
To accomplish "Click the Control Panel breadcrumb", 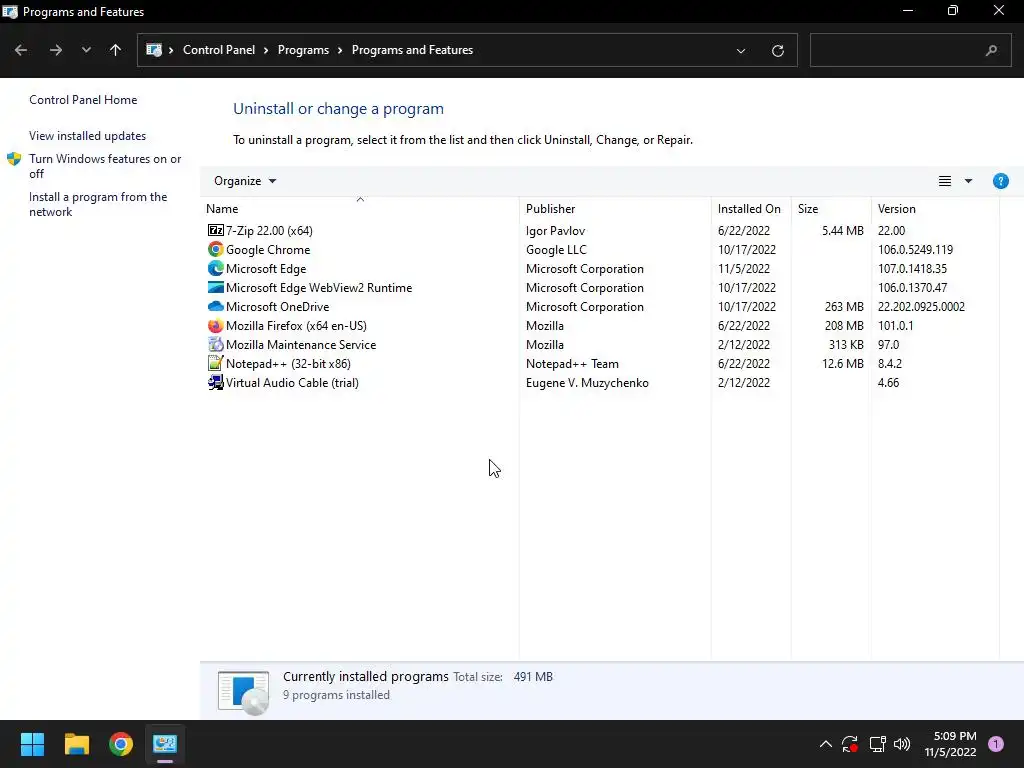I will click(x=219, y=50).
